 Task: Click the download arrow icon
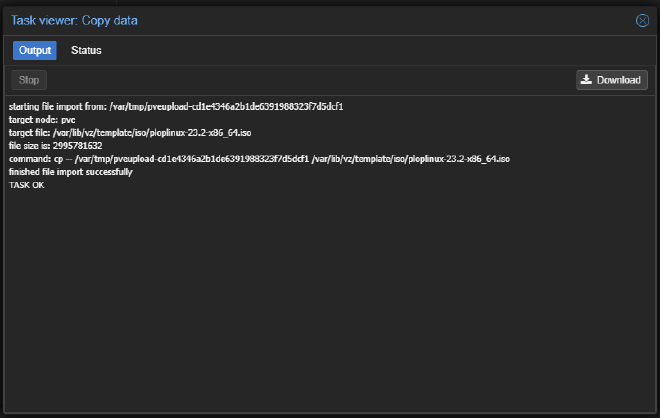pyautogui.click(x=587, y=80)
